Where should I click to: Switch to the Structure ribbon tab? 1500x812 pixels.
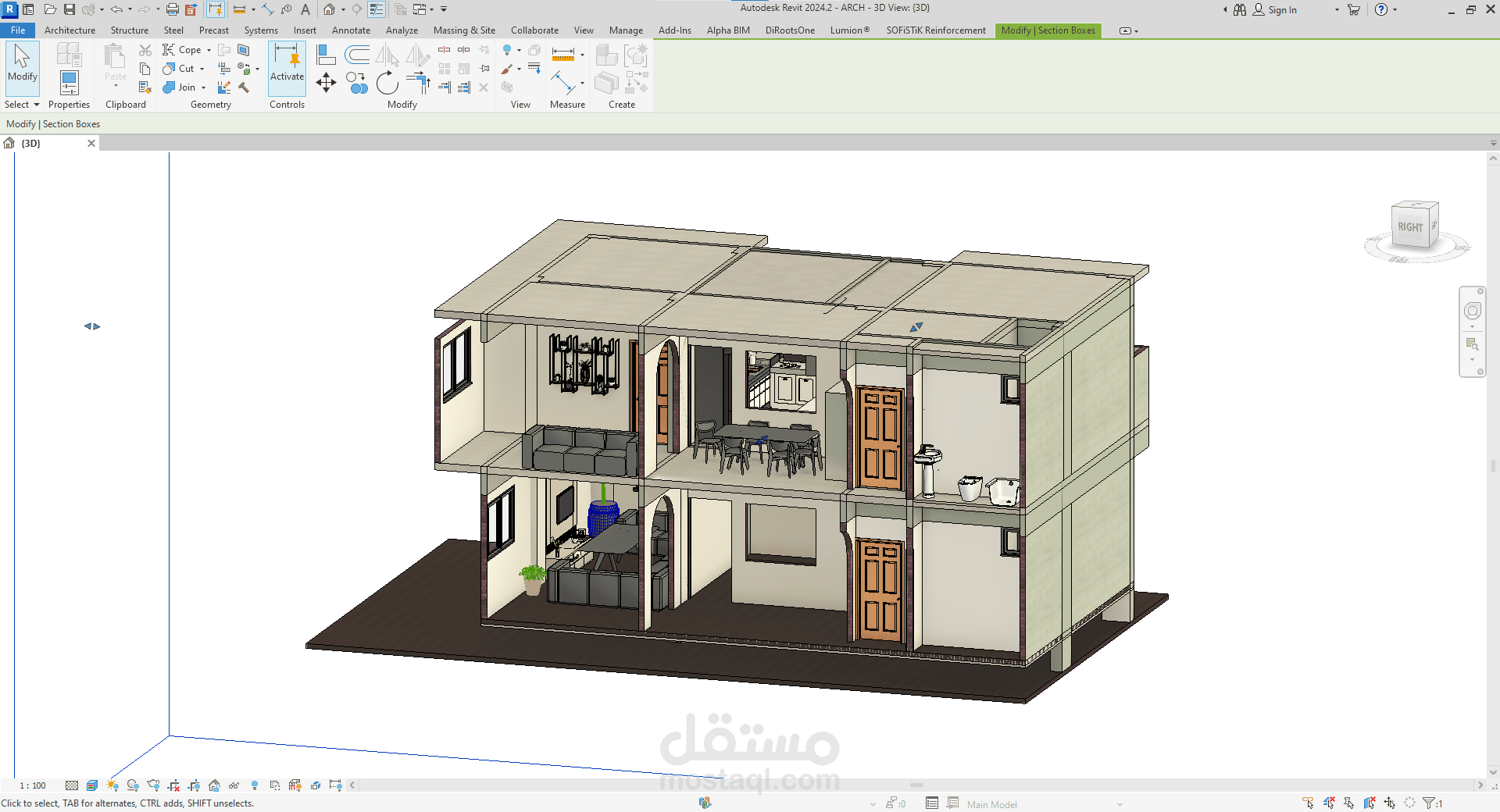[129, 30]
